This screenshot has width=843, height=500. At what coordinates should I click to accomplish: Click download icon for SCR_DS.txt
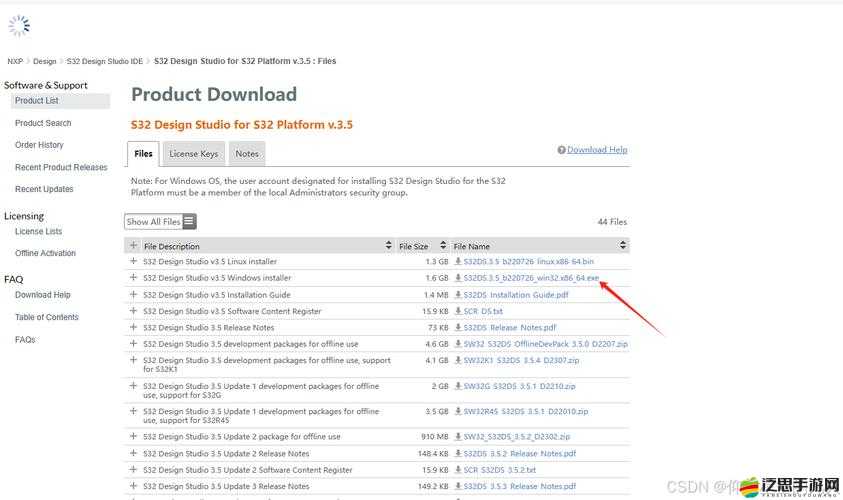(x=458, y=311)
